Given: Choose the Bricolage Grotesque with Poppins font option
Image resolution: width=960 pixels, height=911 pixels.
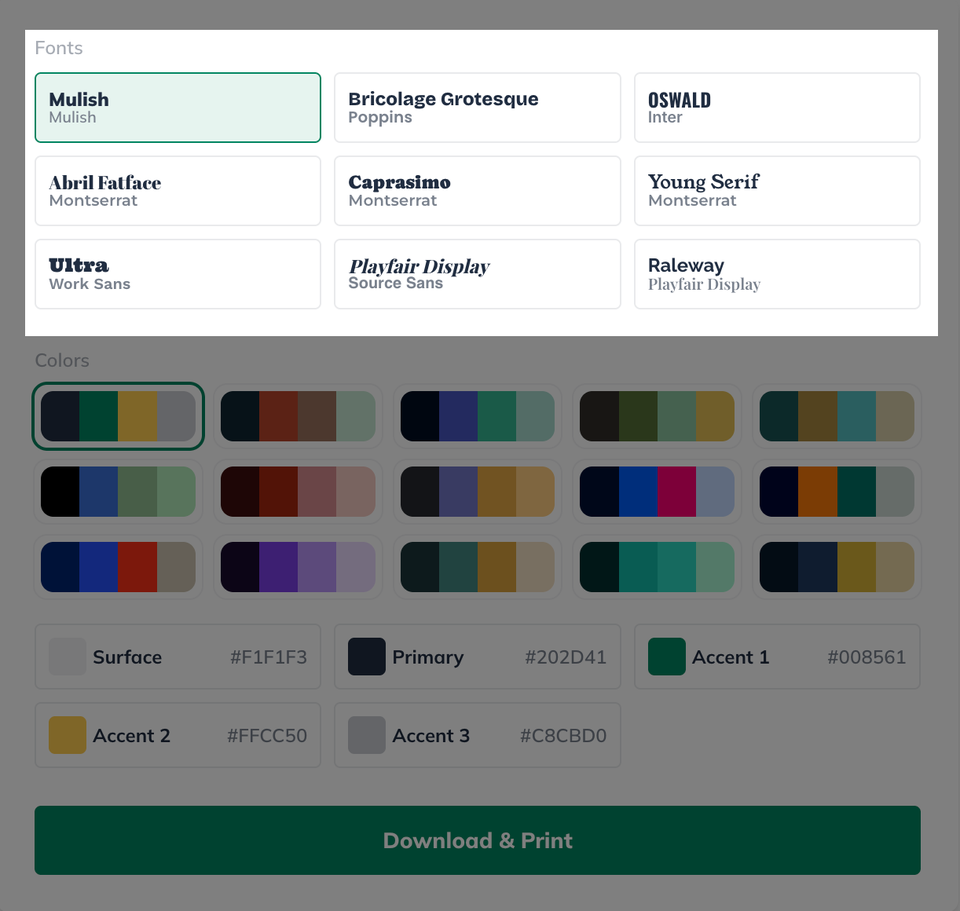Looking at the screenshot, I should 478,108.
